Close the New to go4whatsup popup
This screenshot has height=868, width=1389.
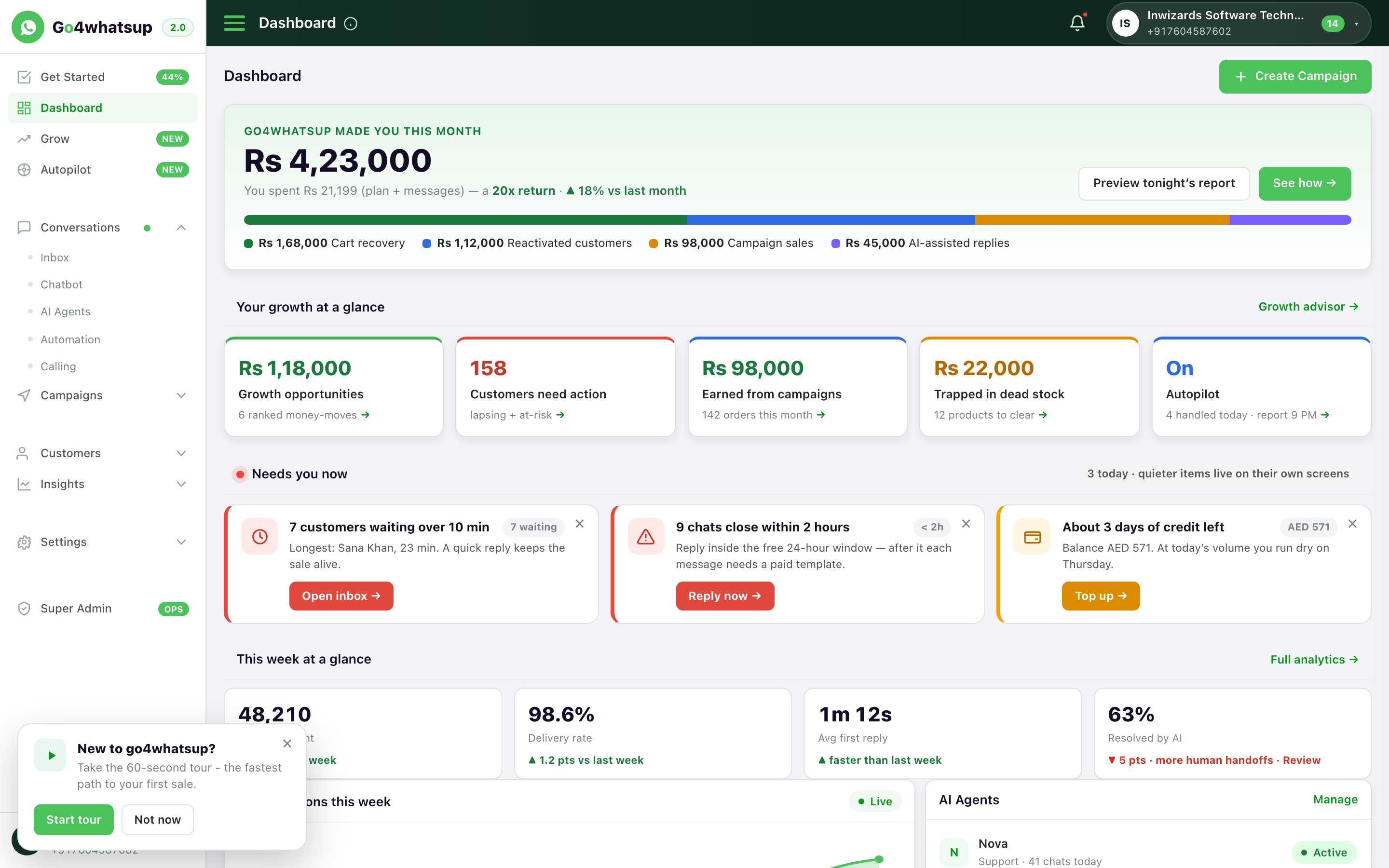tap(287, 744)
